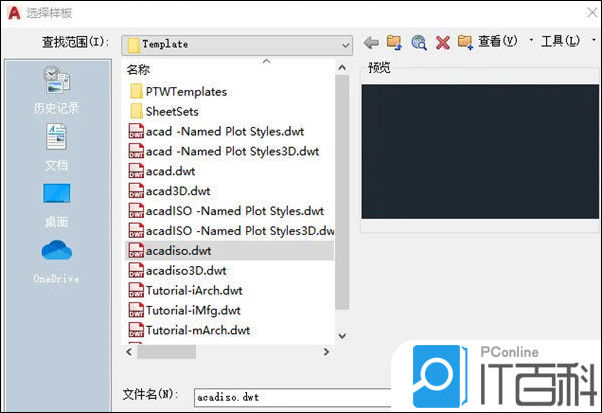Sort list by 名称 column header
Screen dimensions: 602x413
[138, 69]
